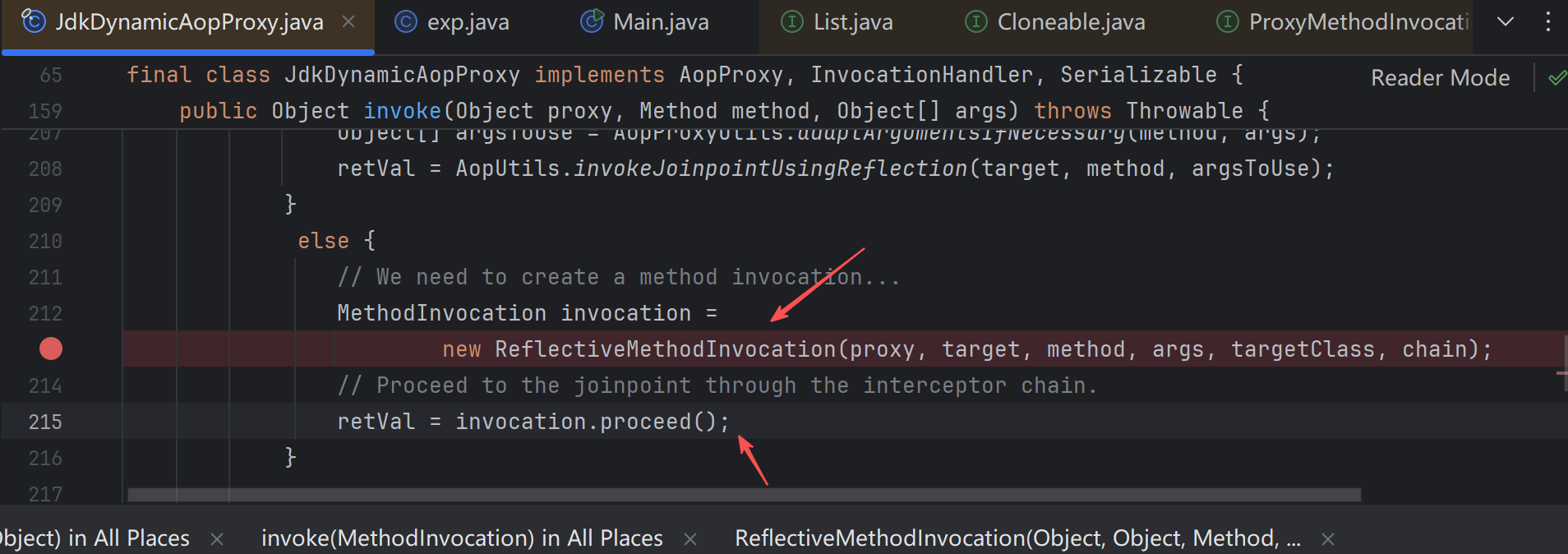Switch to the exp.java tab

pyautogui.click(x=468, y=22)
